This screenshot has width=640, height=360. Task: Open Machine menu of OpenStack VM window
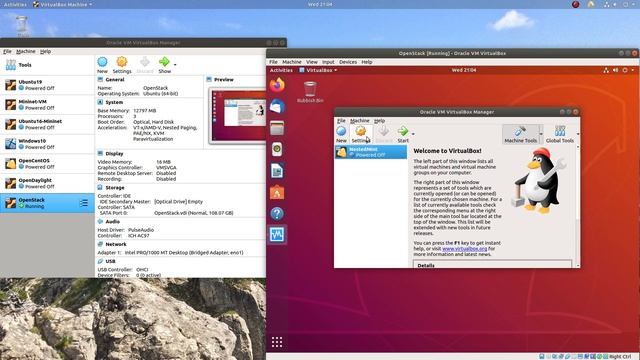292,62
